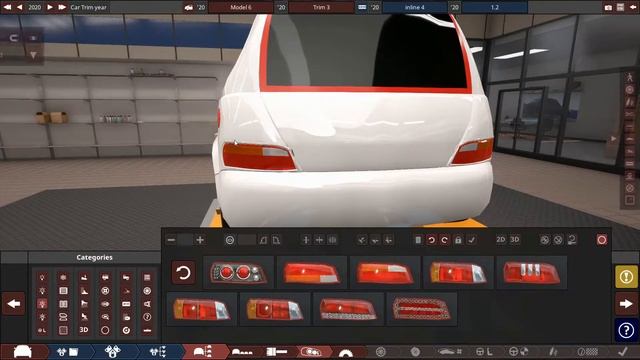Select the twin round taillight thumbnail
The image size is (640, 360).
[239, 273]
